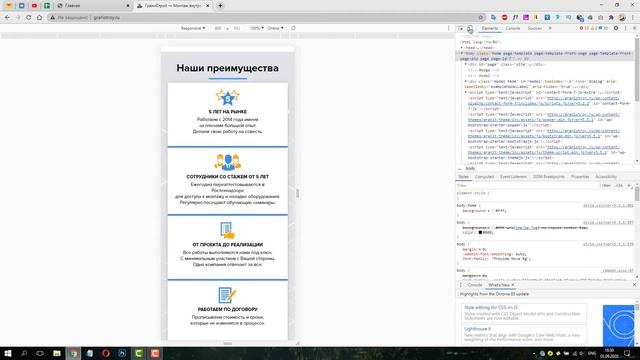
Task: Open drawer three-dot menu
Action: pyautogui.click(x=461, y=285)
